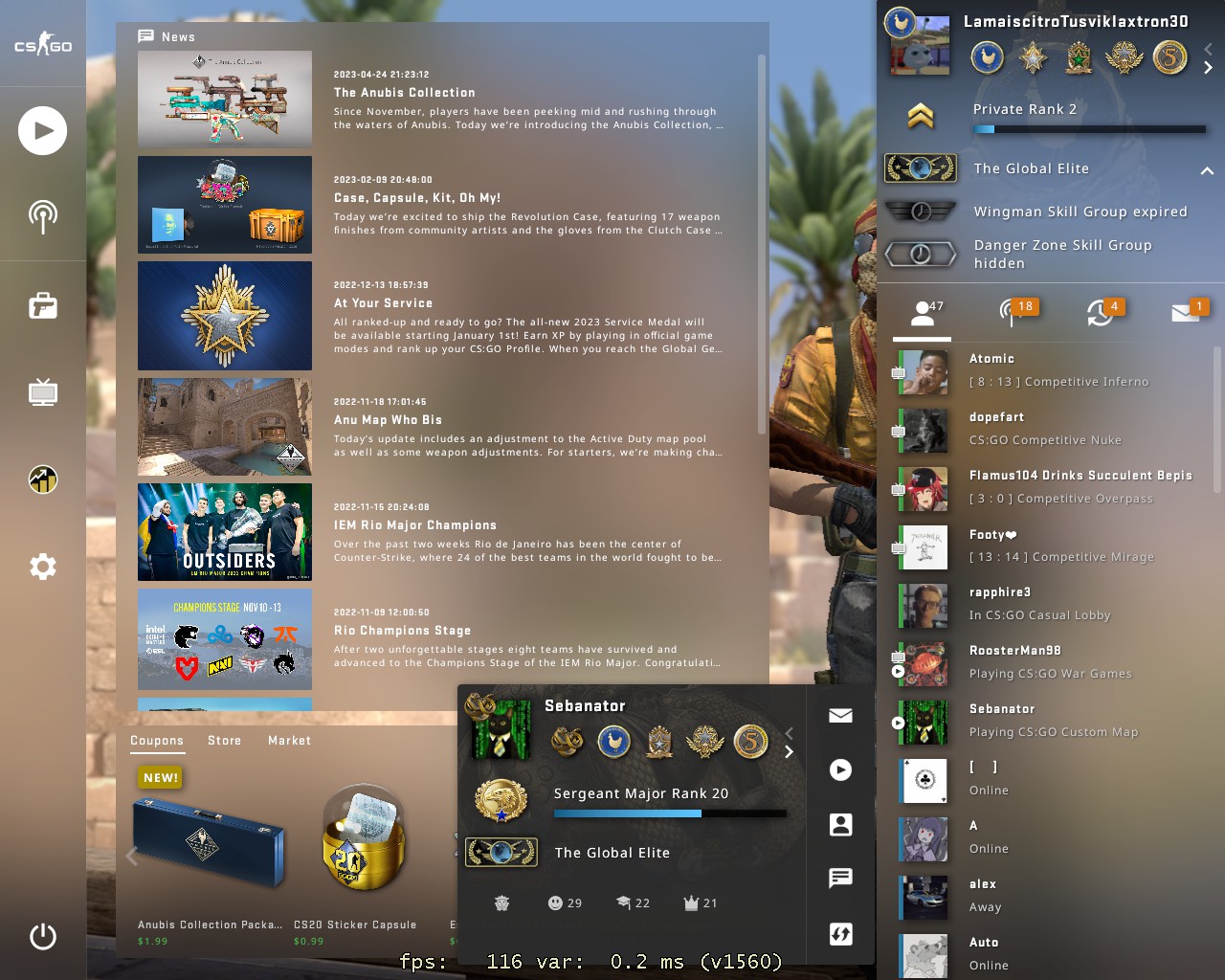The height and width of the screenshot is (980, 1225).
Task: Select friend RoosterMan98 in the friends list
Action: 1050,663
